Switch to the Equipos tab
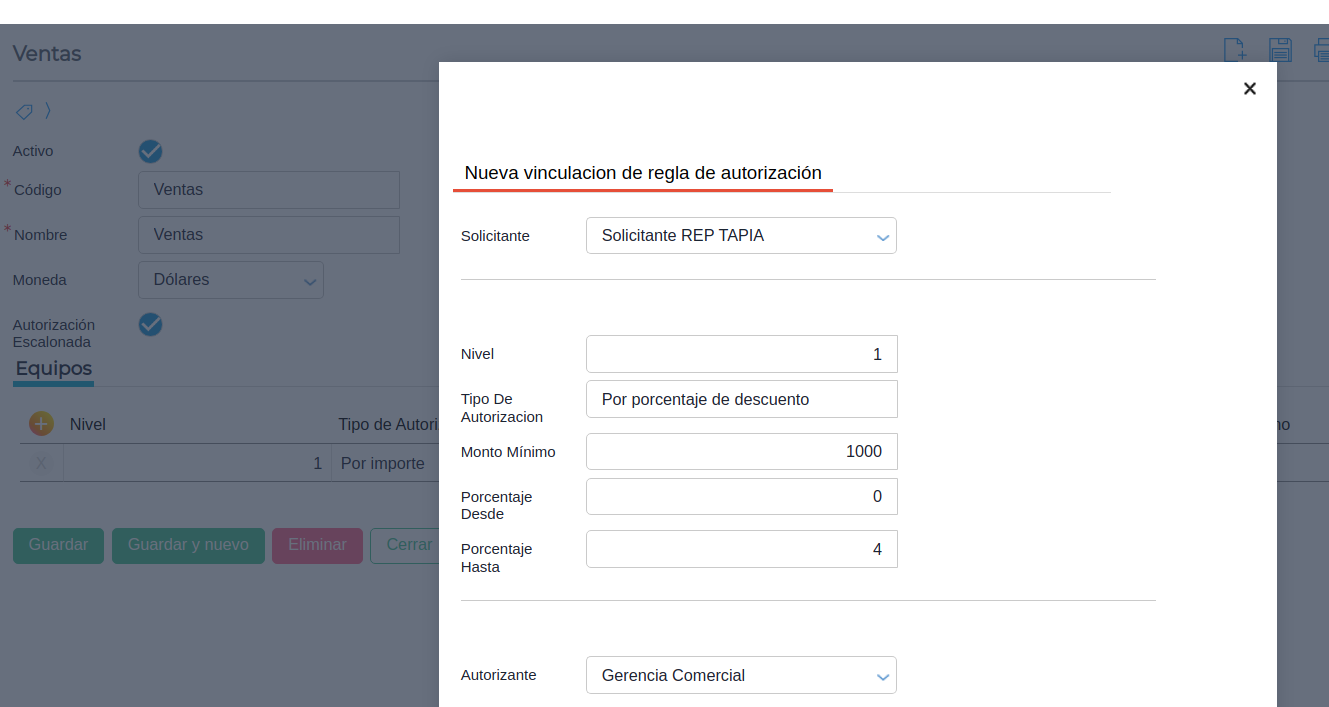Image resolution: width=1329 pixels, height=707 pixels. click(54, 369)
